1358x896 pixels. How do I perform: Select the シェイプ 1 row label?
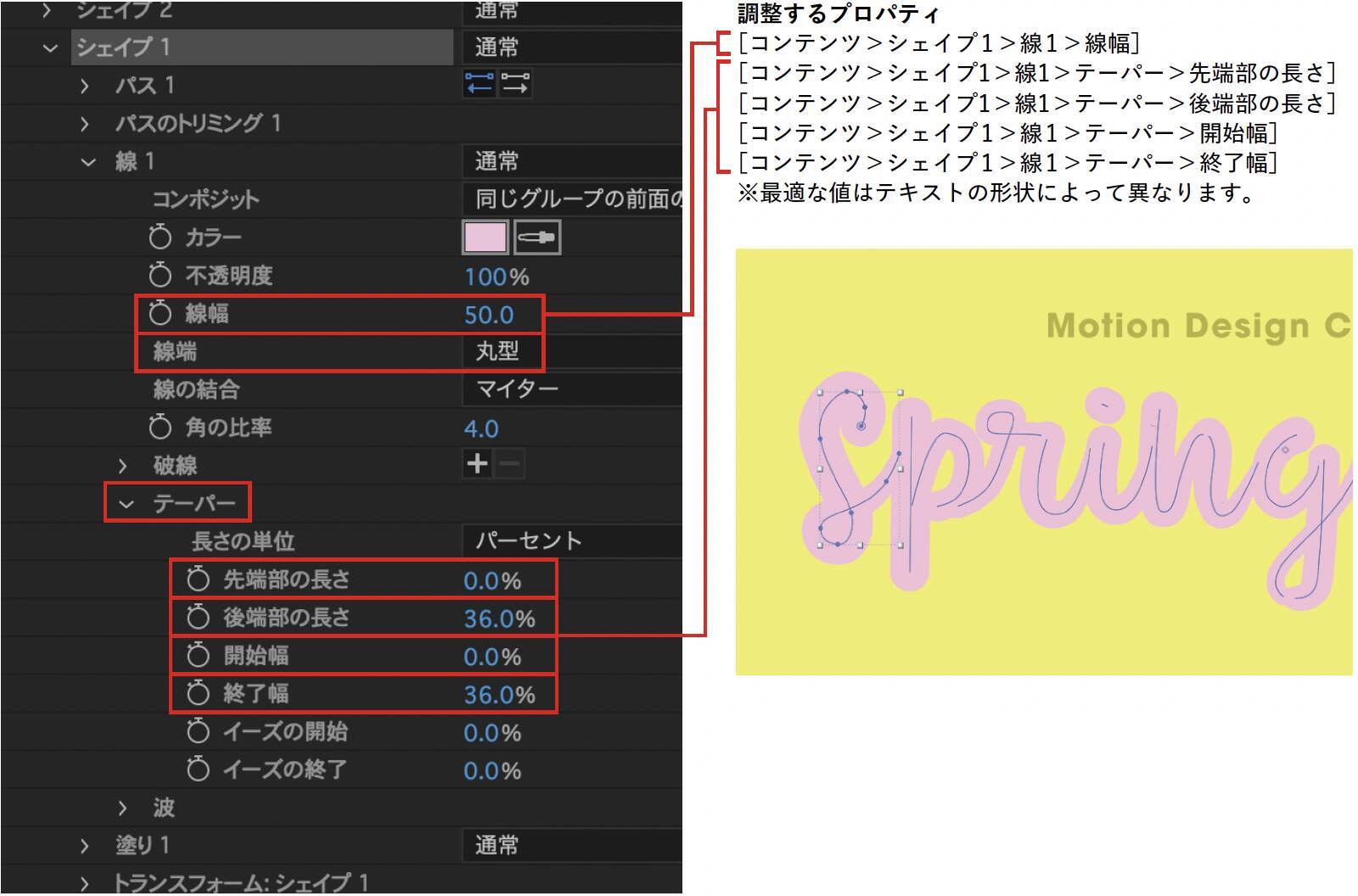(124, 47)
